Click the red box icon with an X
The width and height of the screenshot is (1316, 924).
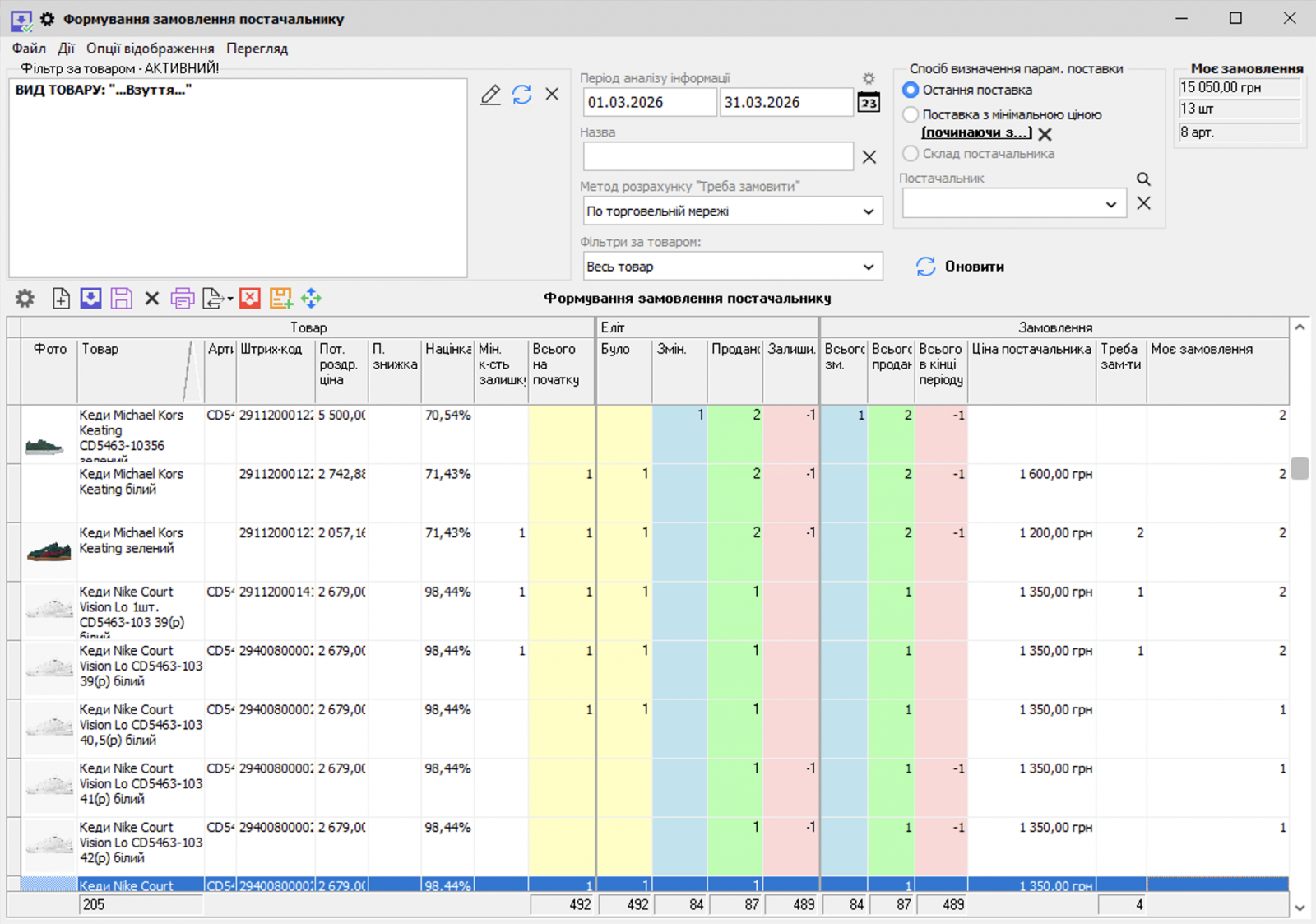click(x=250, y=299)
